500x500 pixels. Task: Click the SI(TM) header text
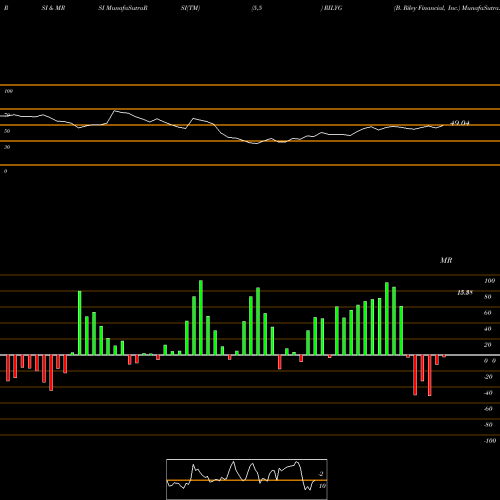[190, 8]
